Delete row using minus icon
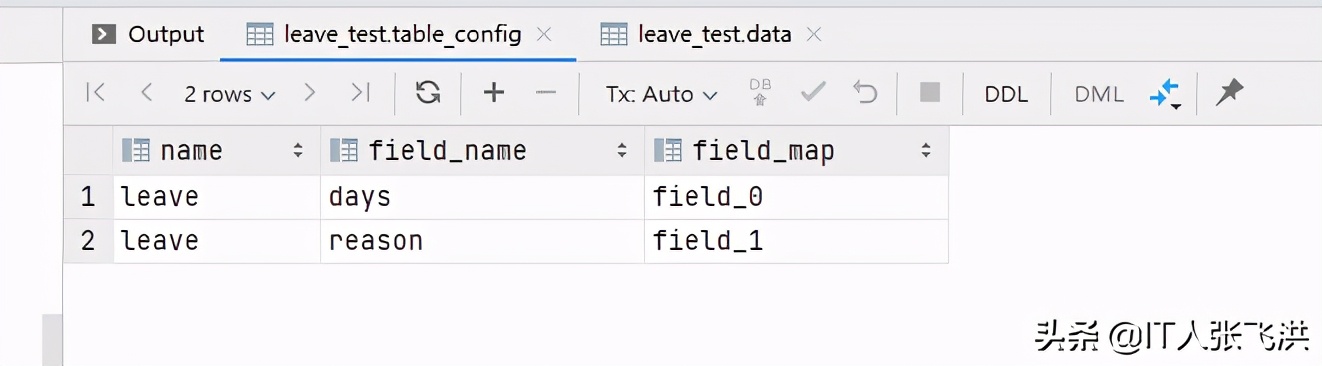1322x366 pixels. pyautogui.click(x=545, y=93)
